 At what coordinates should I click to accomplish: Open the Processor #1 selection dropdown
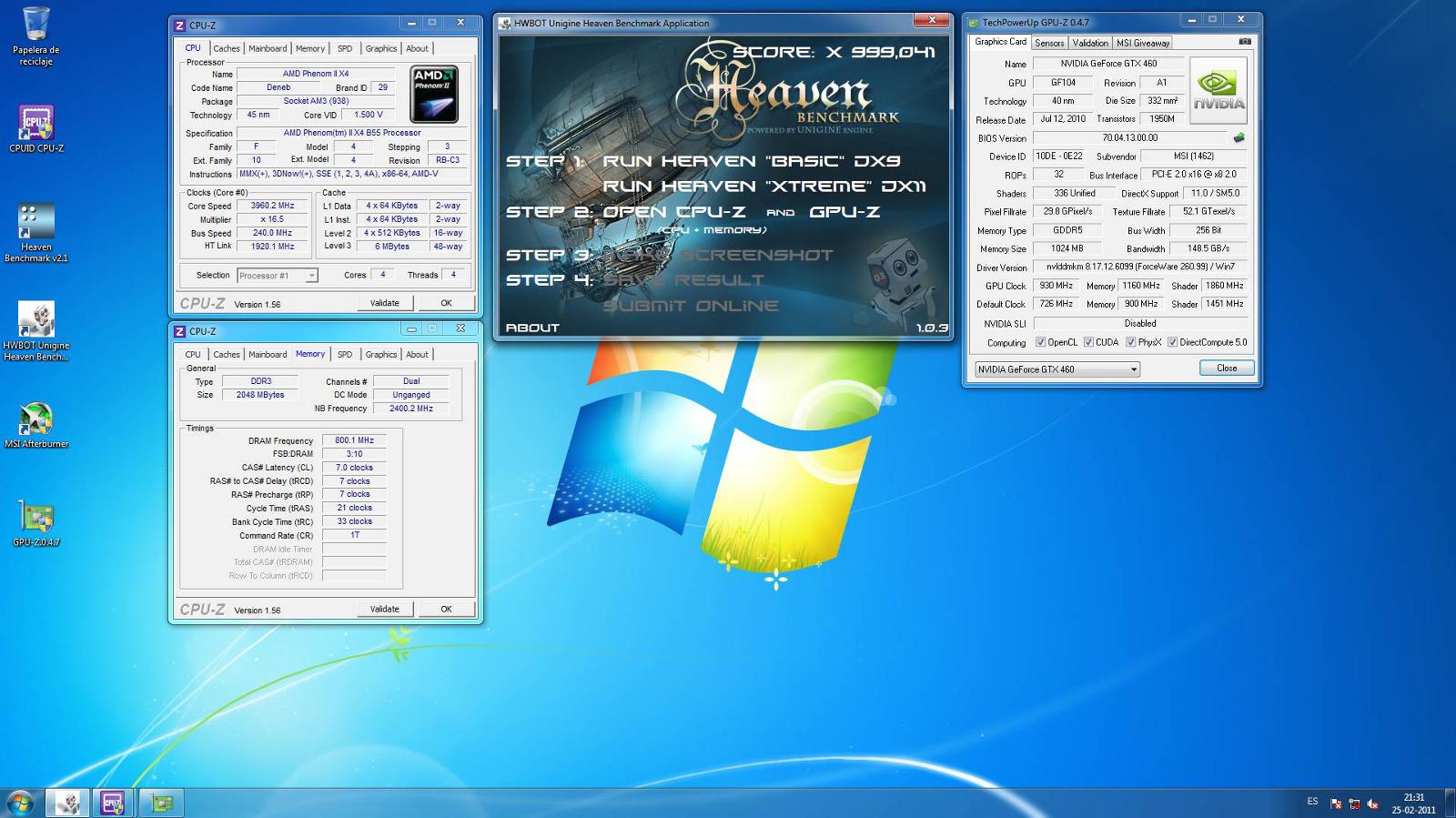[x=278, y=275]
